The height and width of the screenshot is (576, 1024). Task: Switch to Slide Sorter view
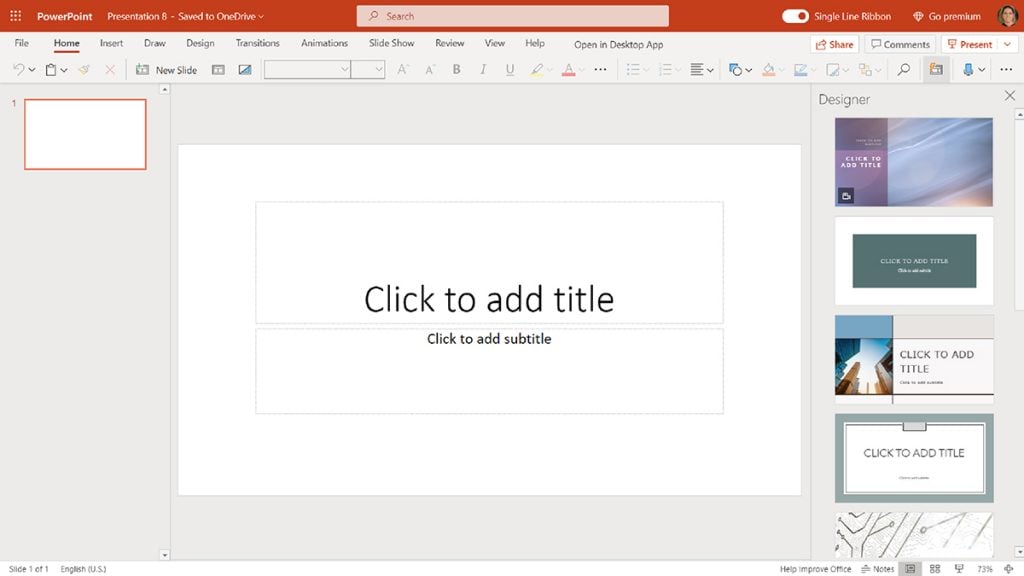935,568
